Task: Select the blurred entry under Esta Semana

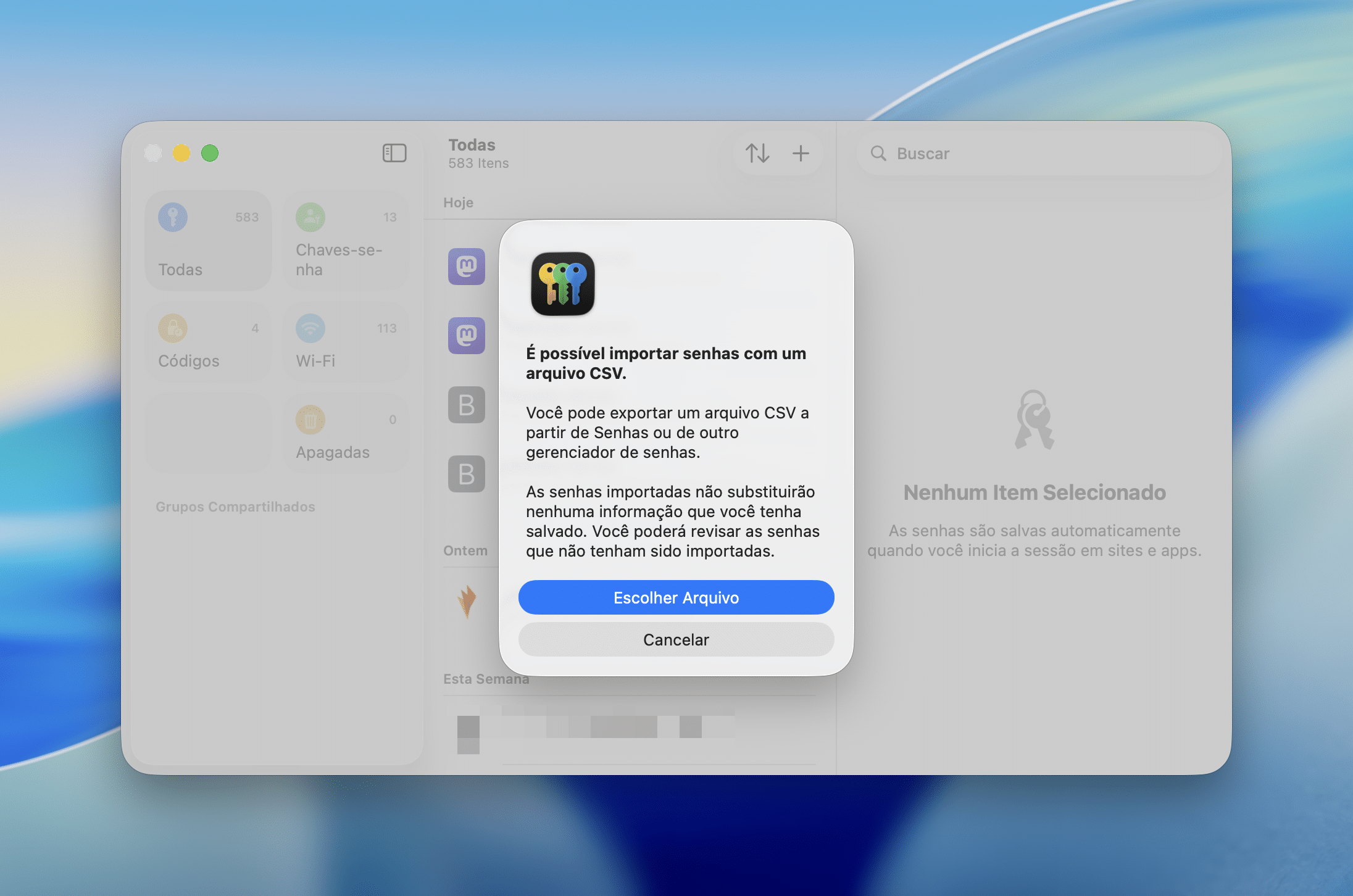Action: pos(596,728)
